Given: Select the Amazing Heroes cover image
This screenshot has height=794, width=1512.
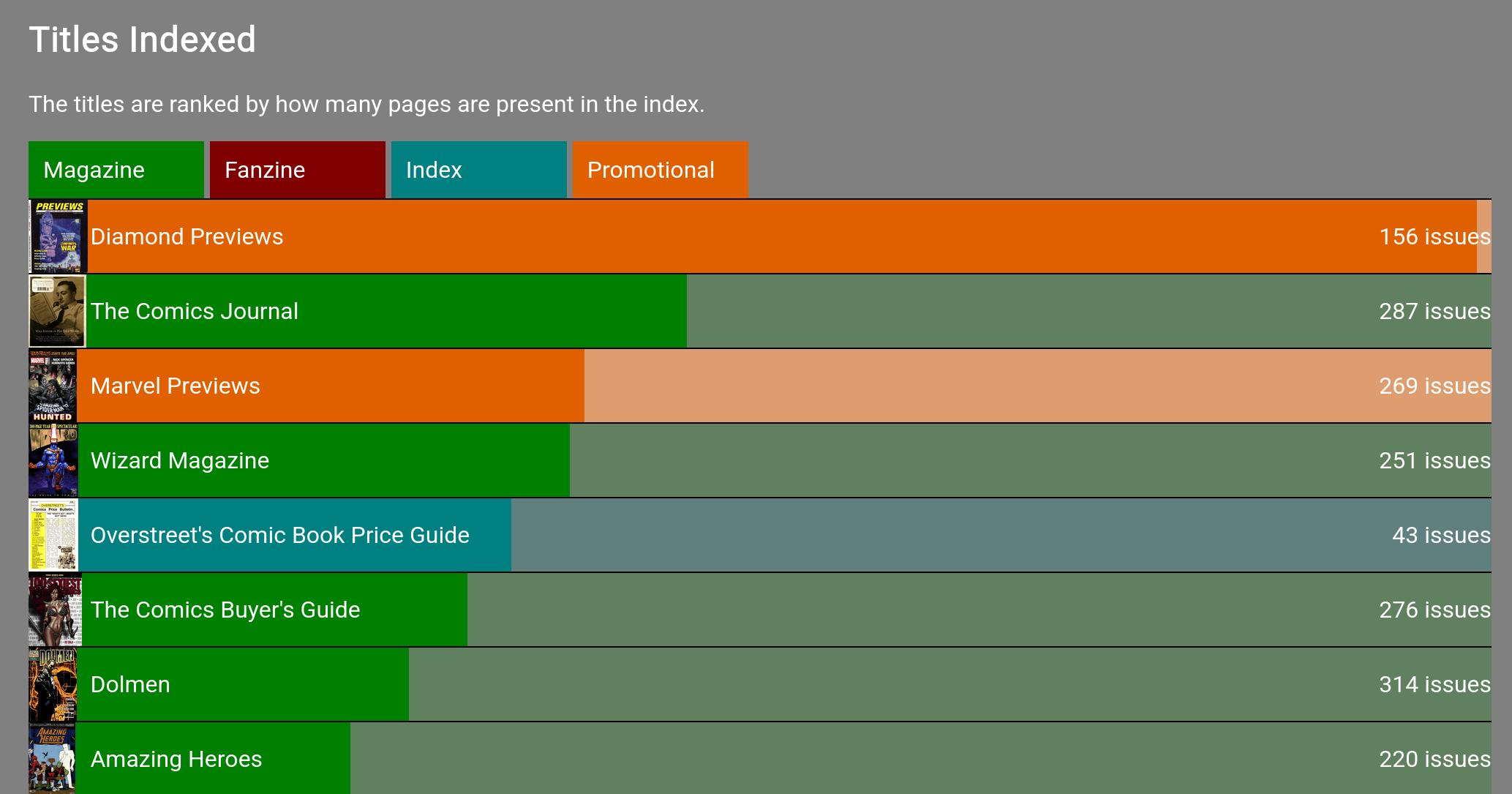Looking at the screenshot, I should [x=52, y=758].
